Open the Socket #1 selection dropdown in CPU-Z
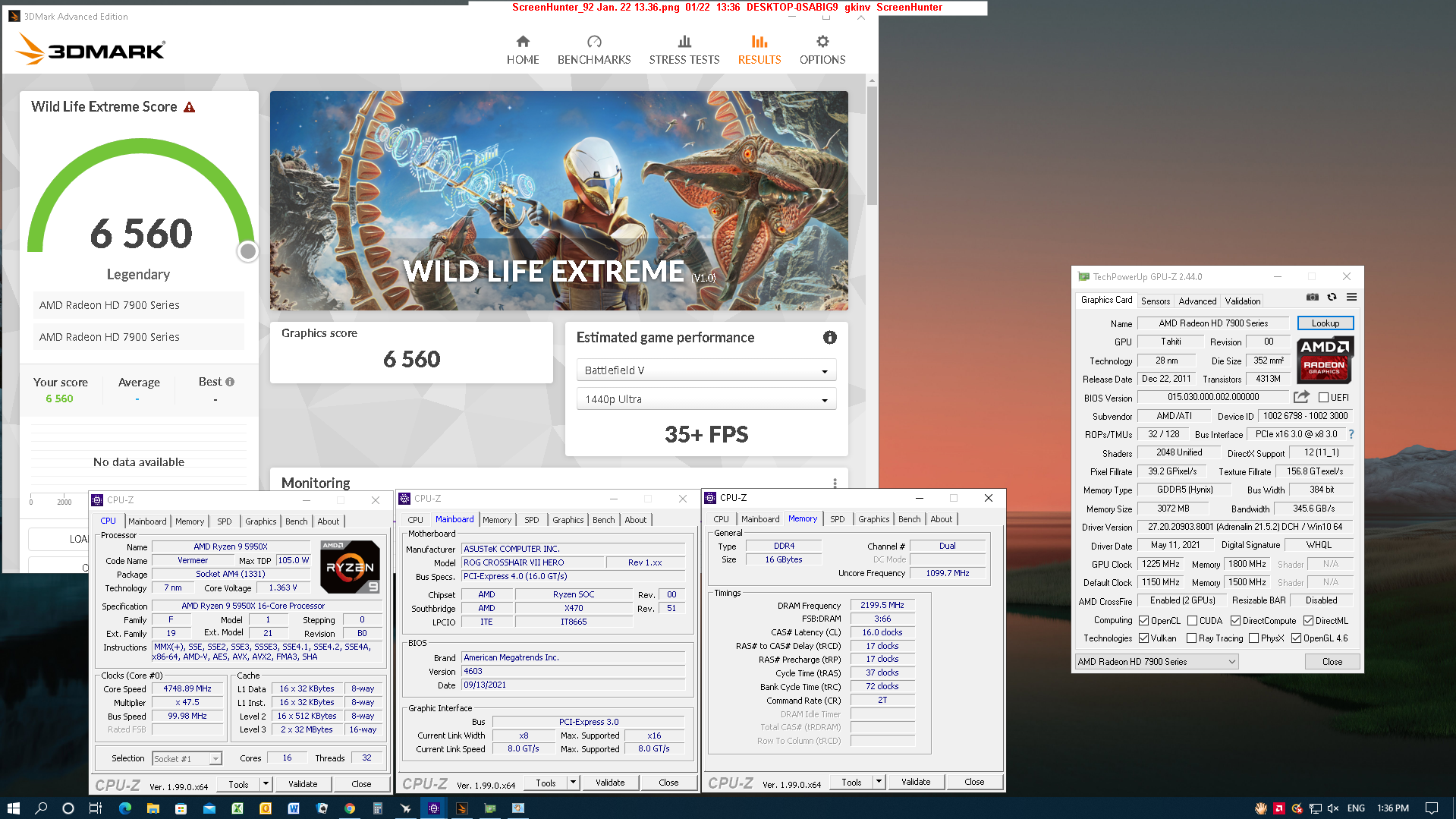The height and width of the screenshot is (819, 1456). [x=187, y=758]
